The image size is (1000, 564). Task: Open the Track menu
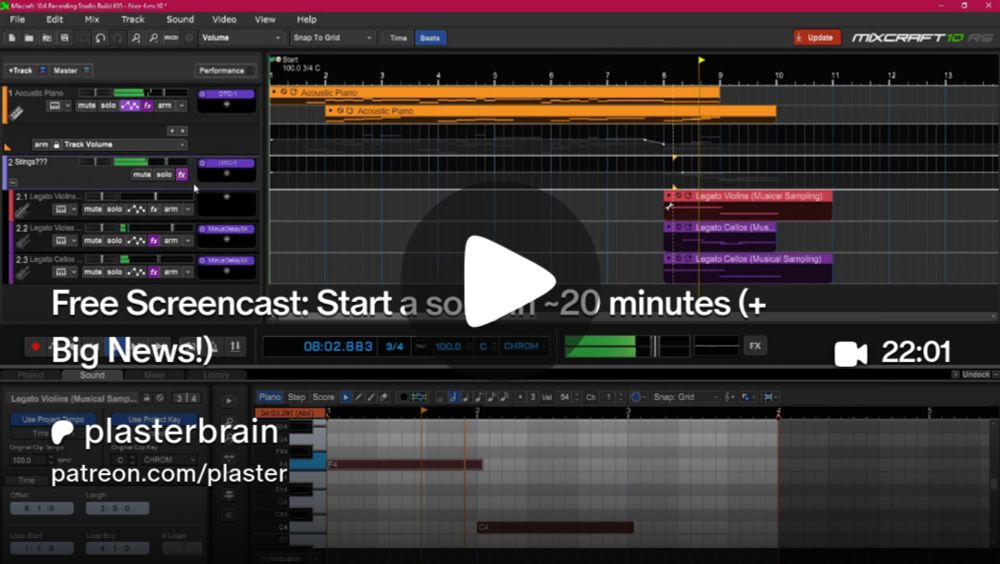(x=133, y=19)
